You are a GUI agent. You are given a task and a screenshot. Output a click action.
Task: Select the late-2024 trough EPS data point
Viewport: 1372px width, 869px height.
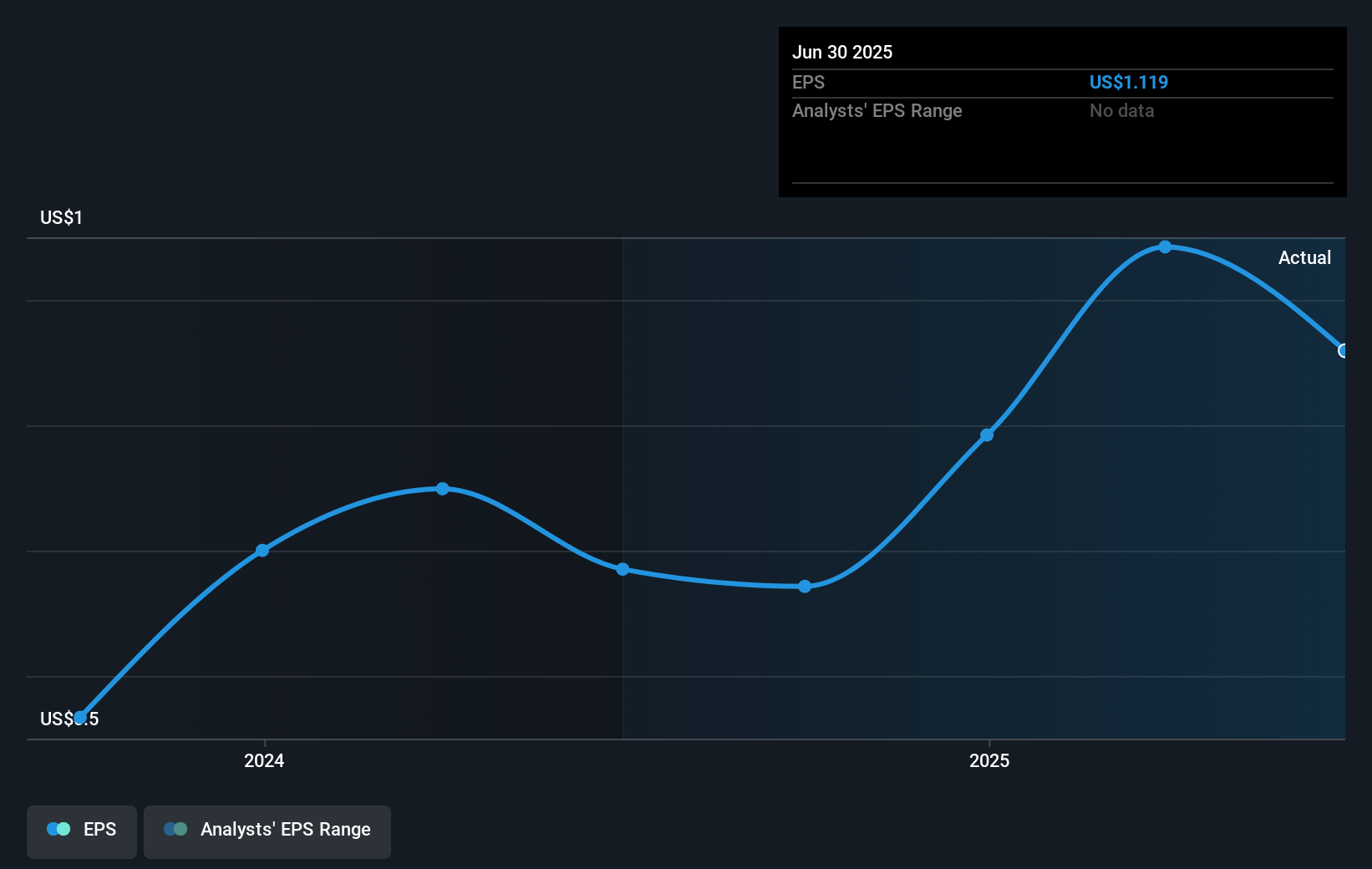[x=805, y=587]
